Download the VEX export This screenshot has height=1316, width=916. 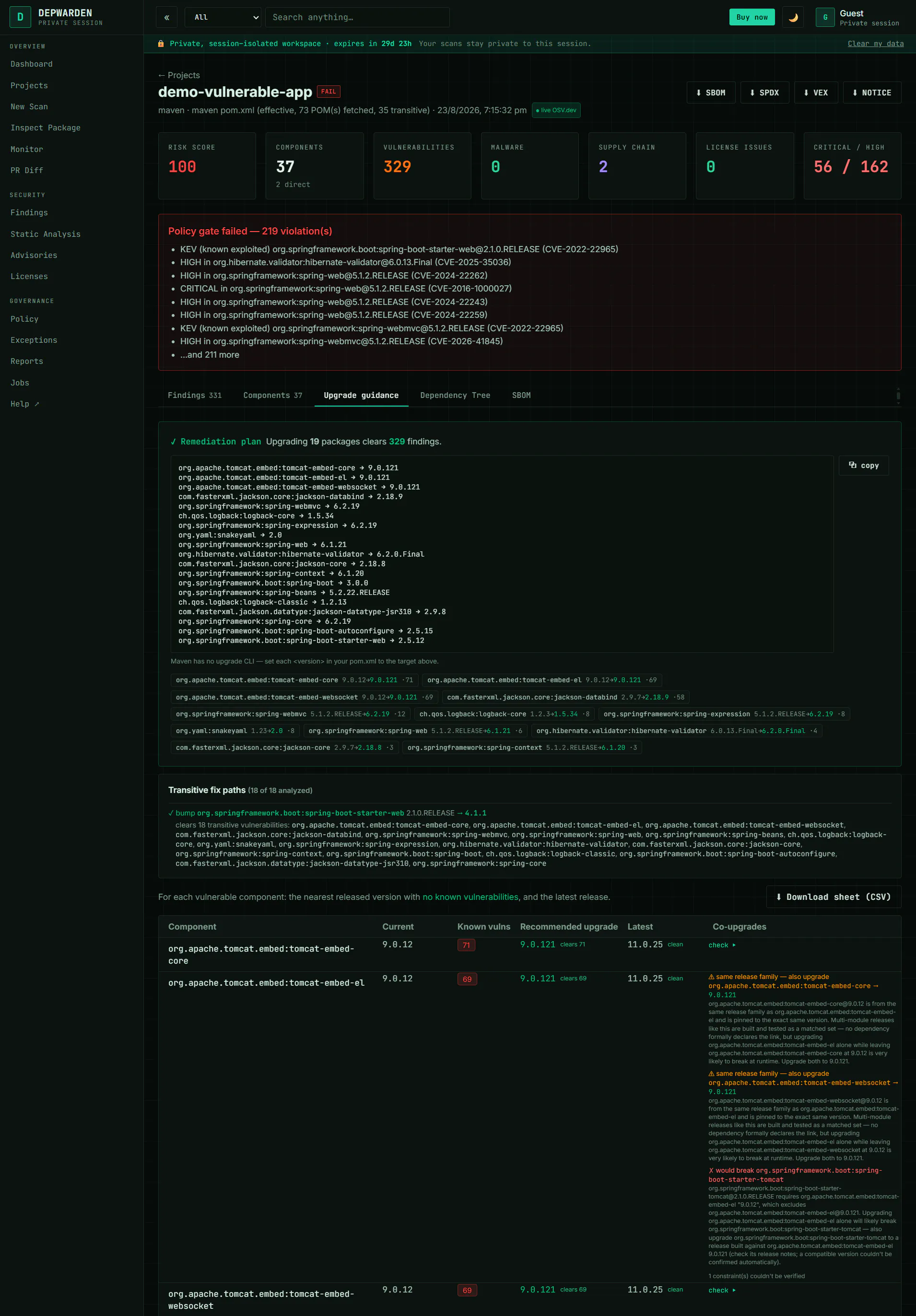click(x=816, y=92)
